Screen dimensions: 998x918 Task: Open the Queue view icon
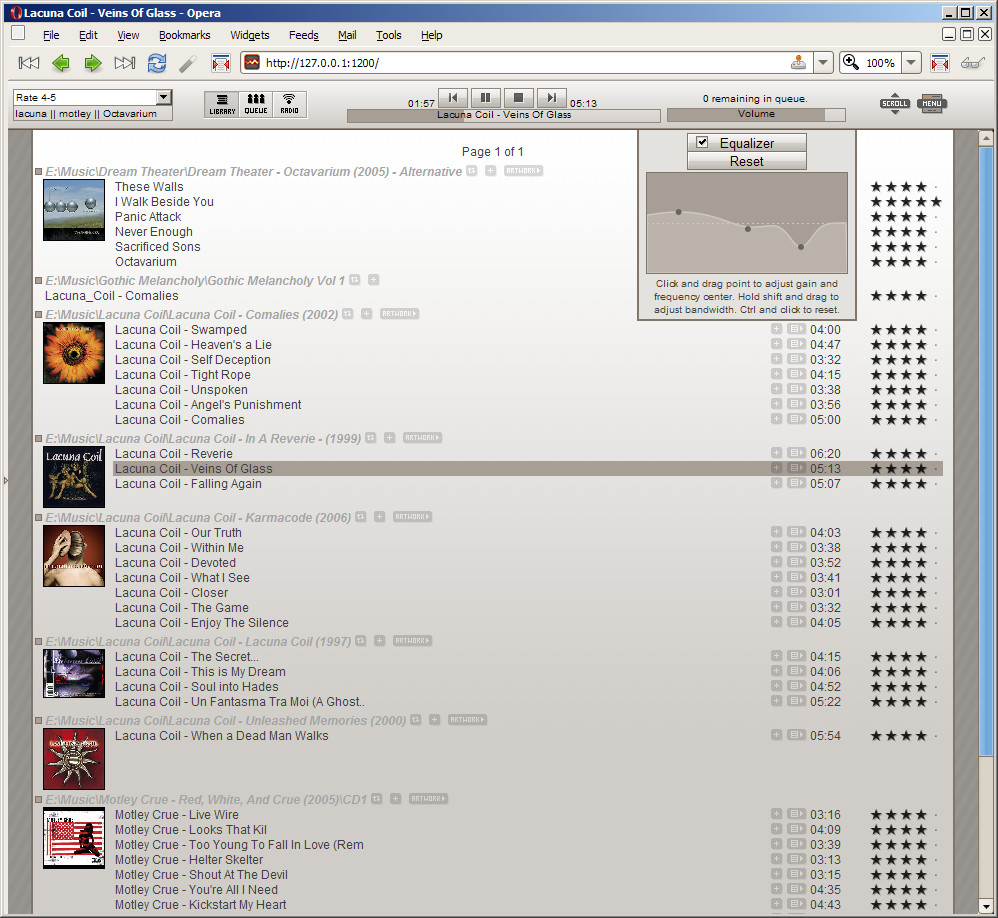point(256,104)
